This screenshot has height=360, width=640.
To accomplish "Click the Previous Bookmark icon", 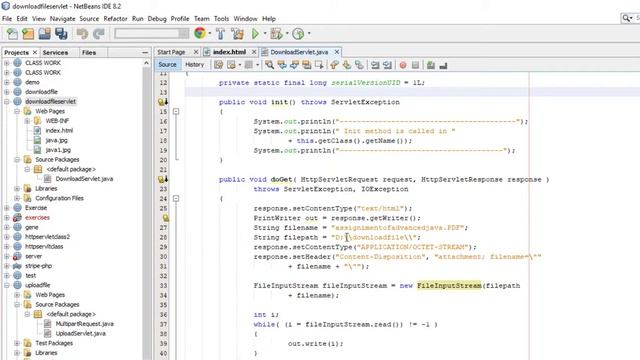I will (334, 65).
